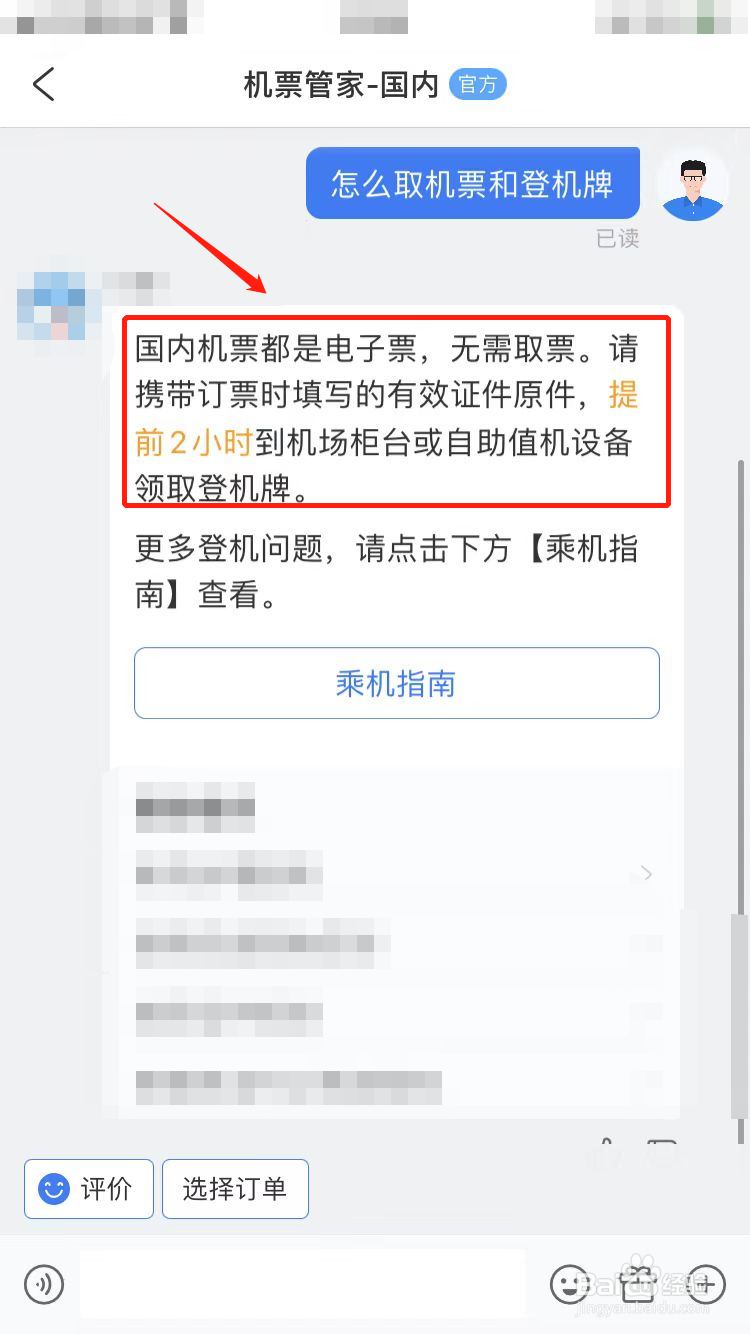Open the gift box icon
Screen dimensions: 750x1334
point(637,1282)
